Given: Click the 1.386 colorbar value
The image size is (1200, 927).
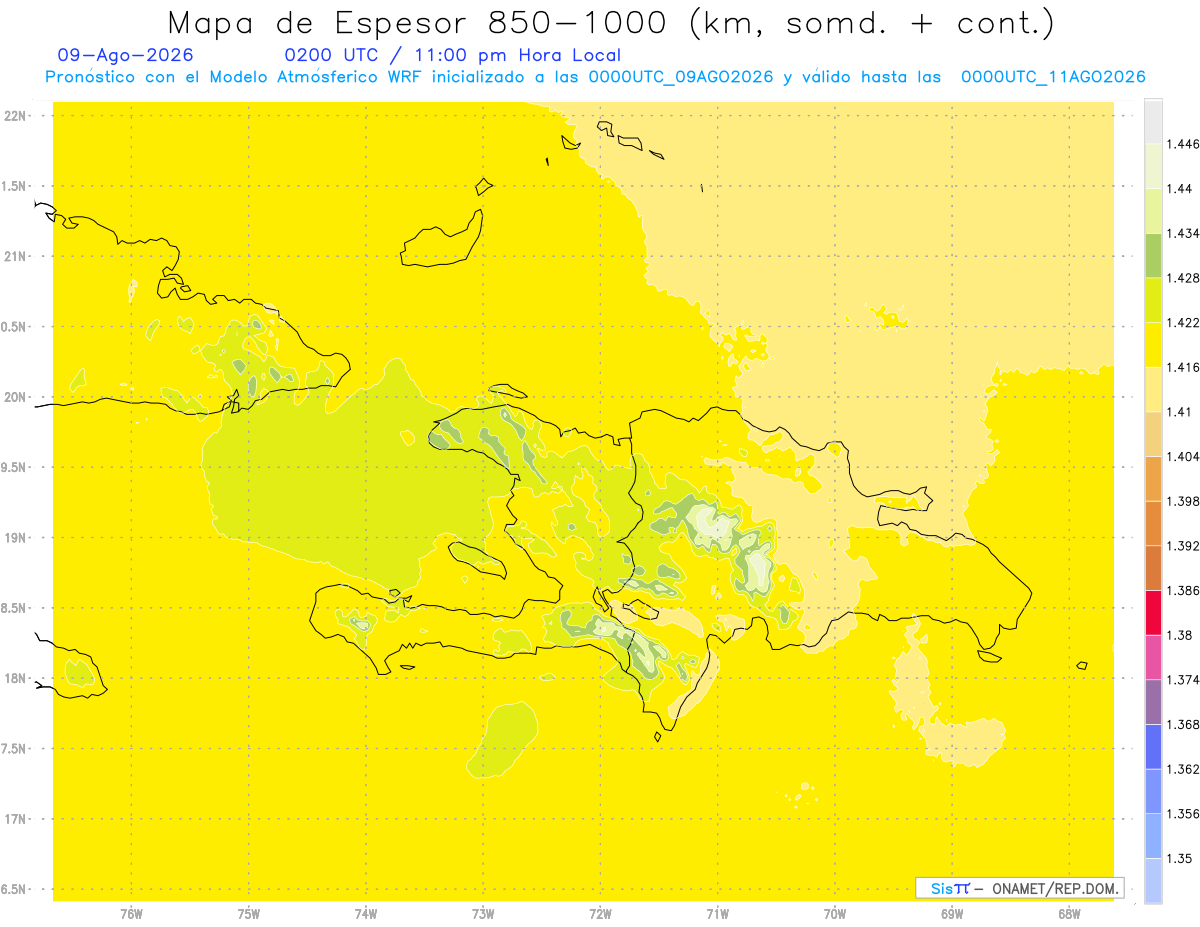Looking at the screenshot, I should click(x=1182, y=591).
